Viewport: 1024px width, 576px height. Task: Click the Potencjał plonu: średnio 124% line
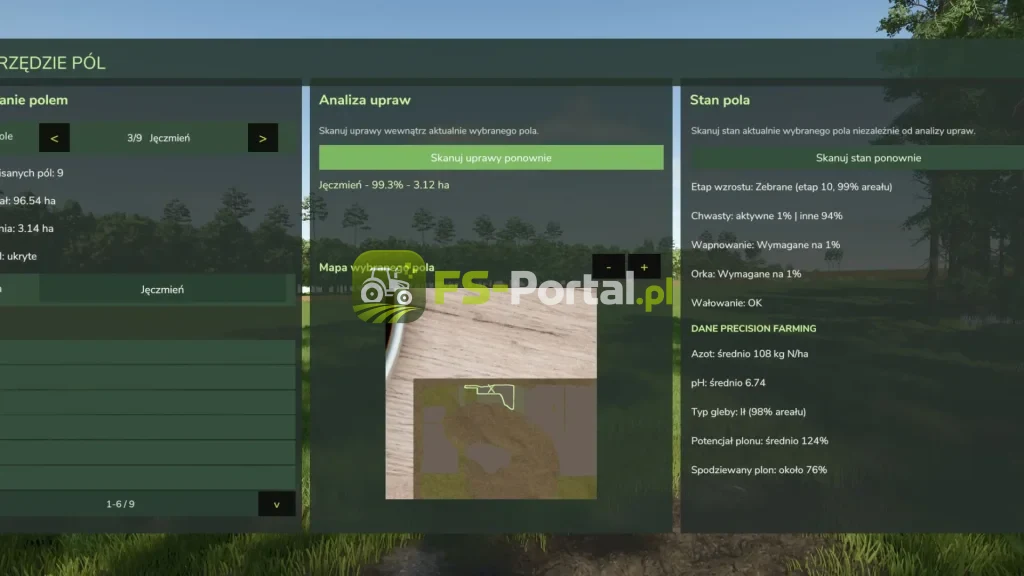tap(760, 441)
